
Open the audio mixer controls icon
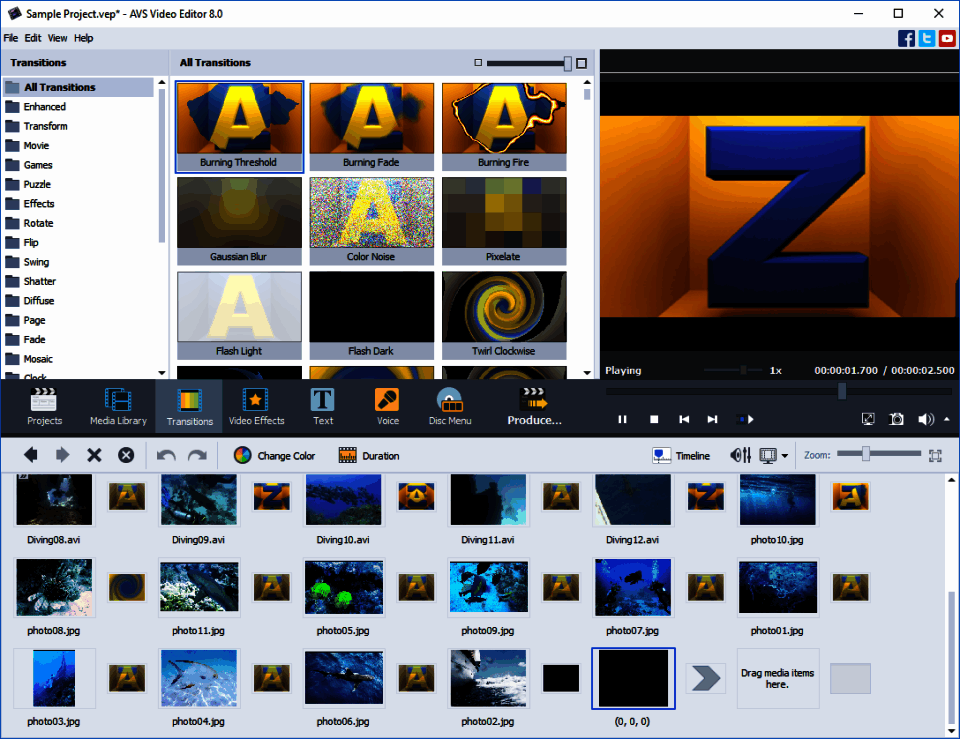tap(741, 455)
